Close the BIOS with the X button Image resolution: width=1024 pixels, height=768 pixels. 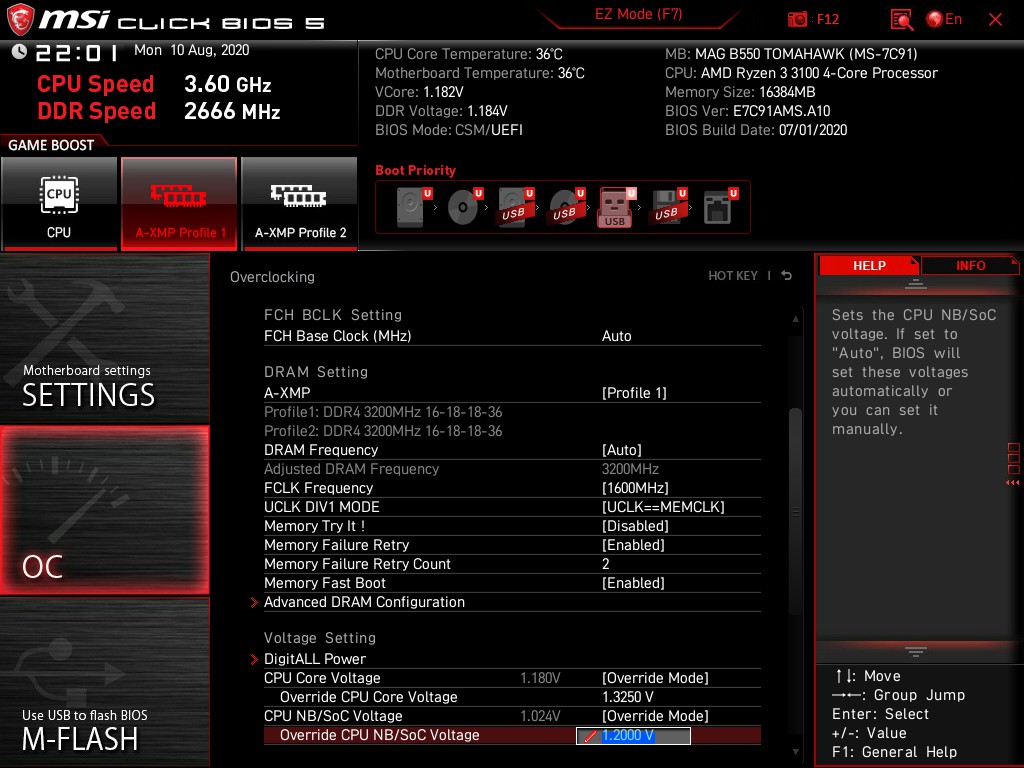tap(995, 20)
